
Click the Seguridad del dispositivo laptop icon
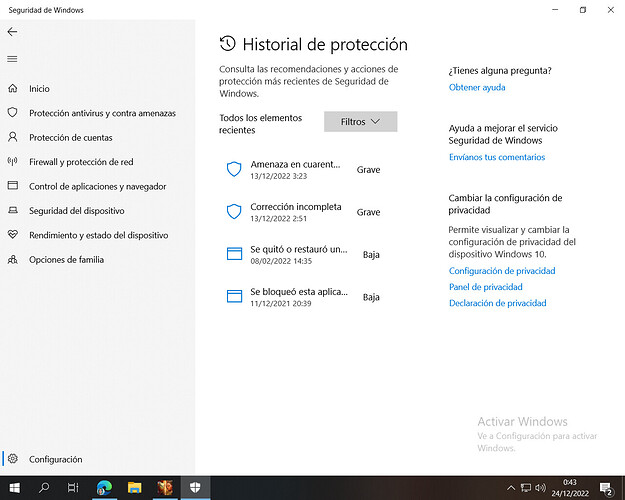(x=13, y=210)
